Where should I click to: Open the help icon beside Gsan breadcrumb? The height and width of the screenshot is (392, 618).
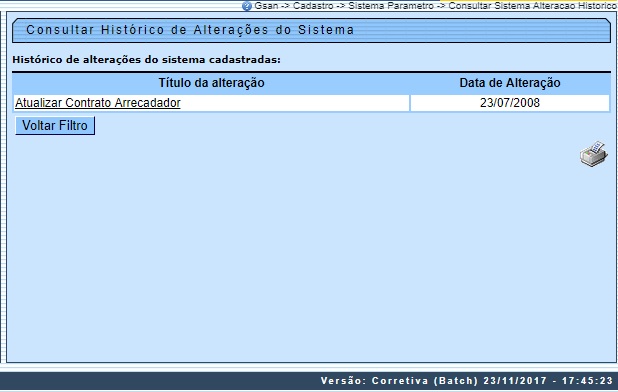pyautogui.click(x=247, y=6)
